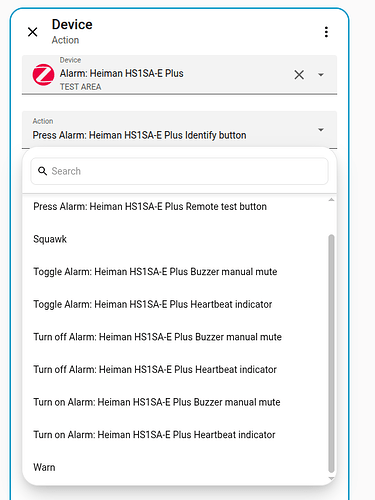
Task: Close the Device action dialog
Action: pyautogui.click(x=33, y=32)
